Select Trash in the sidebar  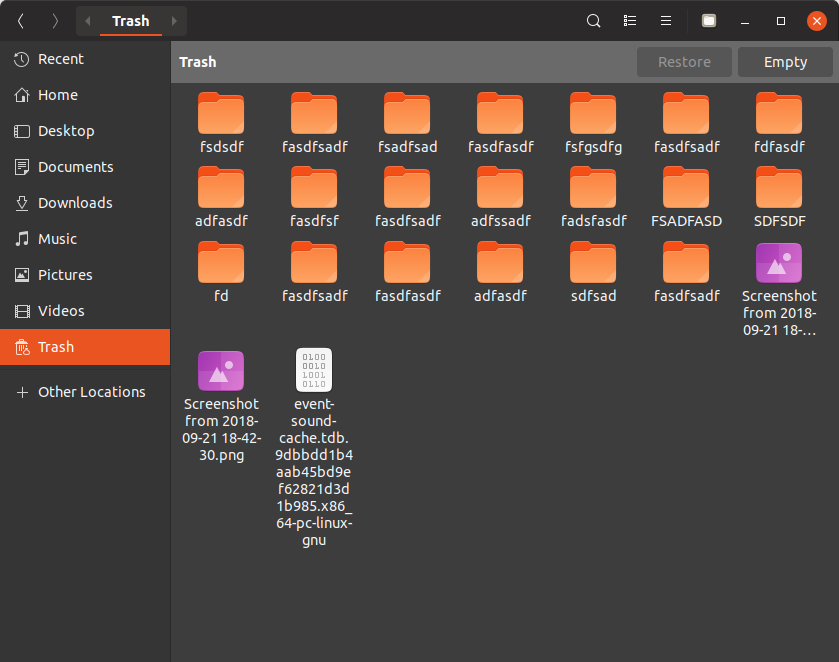tap(85, 347)
